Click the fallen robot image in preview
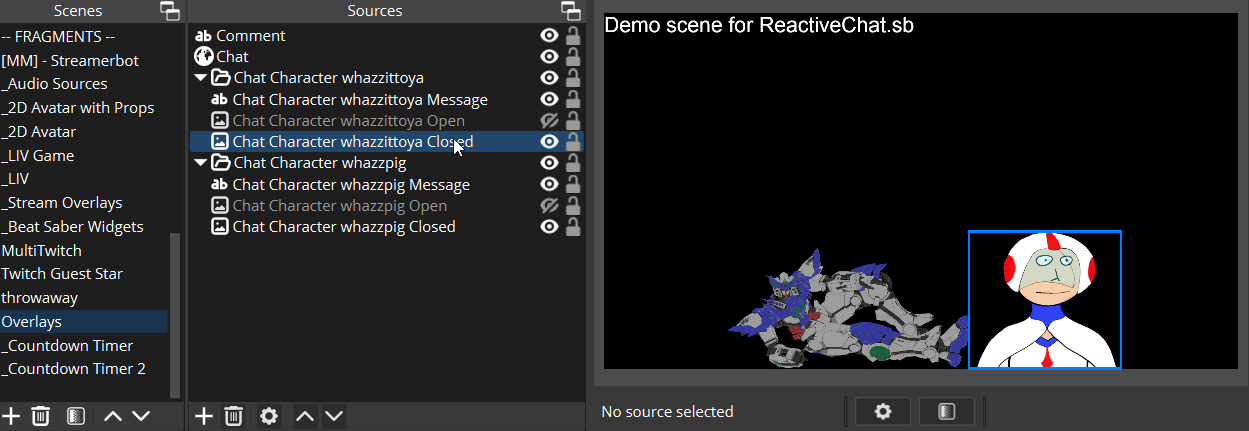The height and width of the screenshot is (431, 1249). point(848,311)
